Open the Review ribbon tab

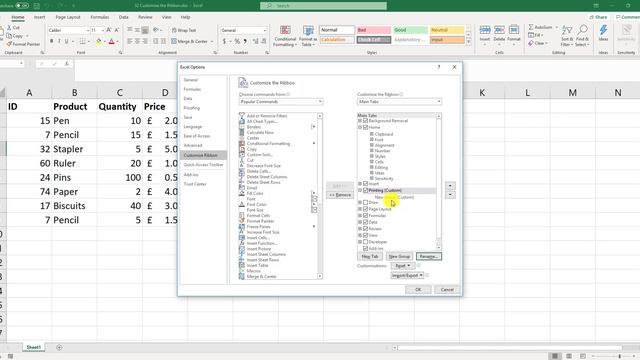pos(145,17)
